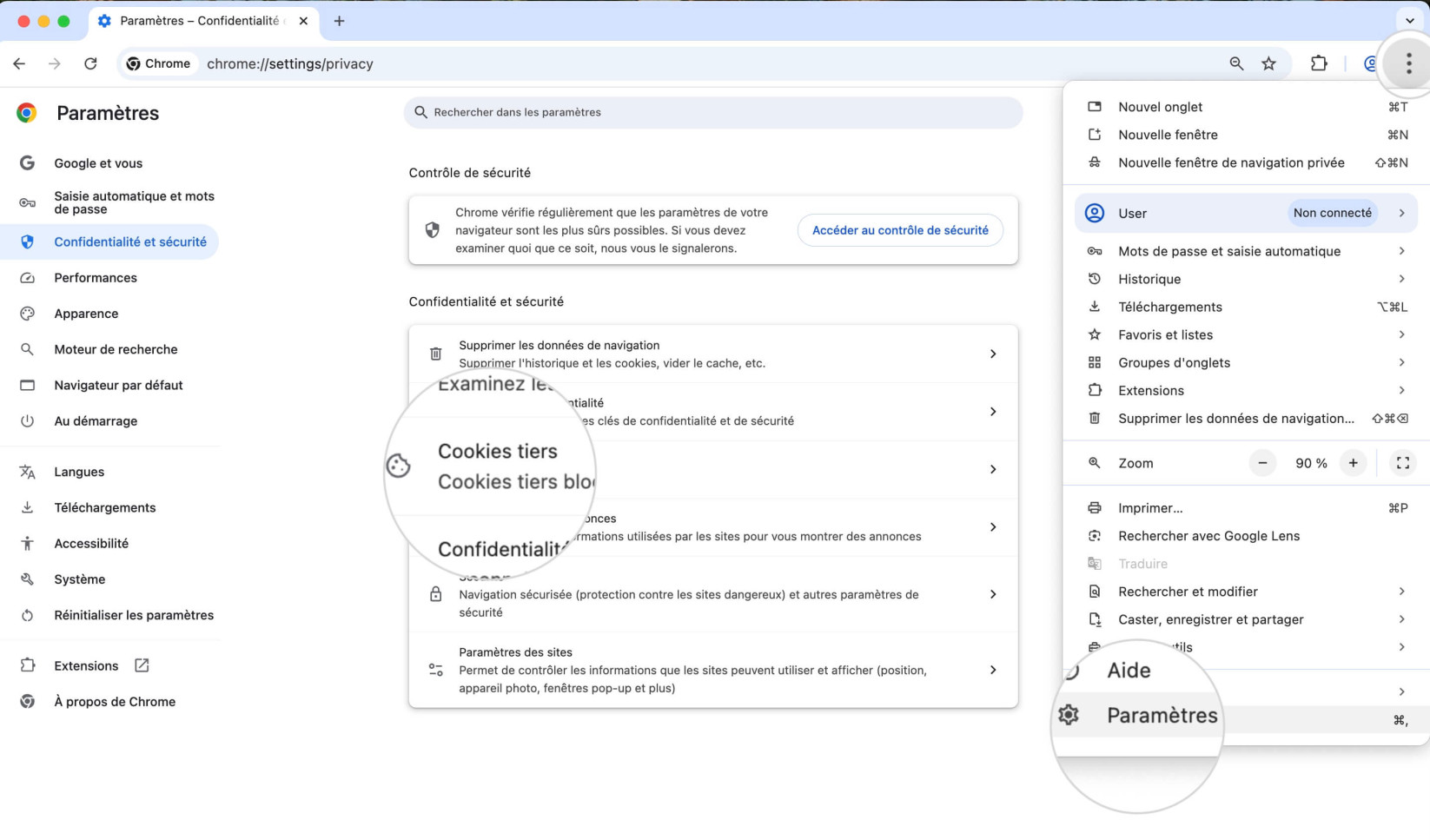Viewport: 1430px width, 840px height.
Task: Click the Non connecté status chip
Action: click(1333, 213)
